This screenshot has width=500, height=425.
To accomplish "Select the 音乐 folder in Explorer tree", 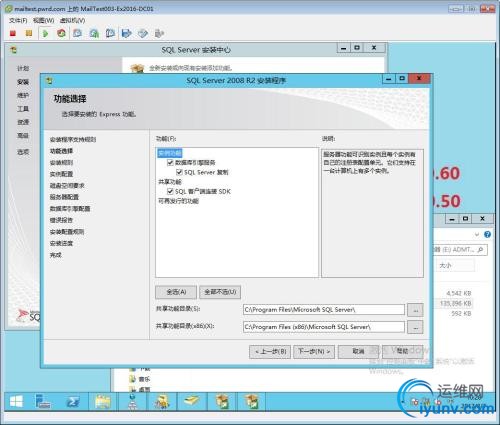I will click(144, 379).
